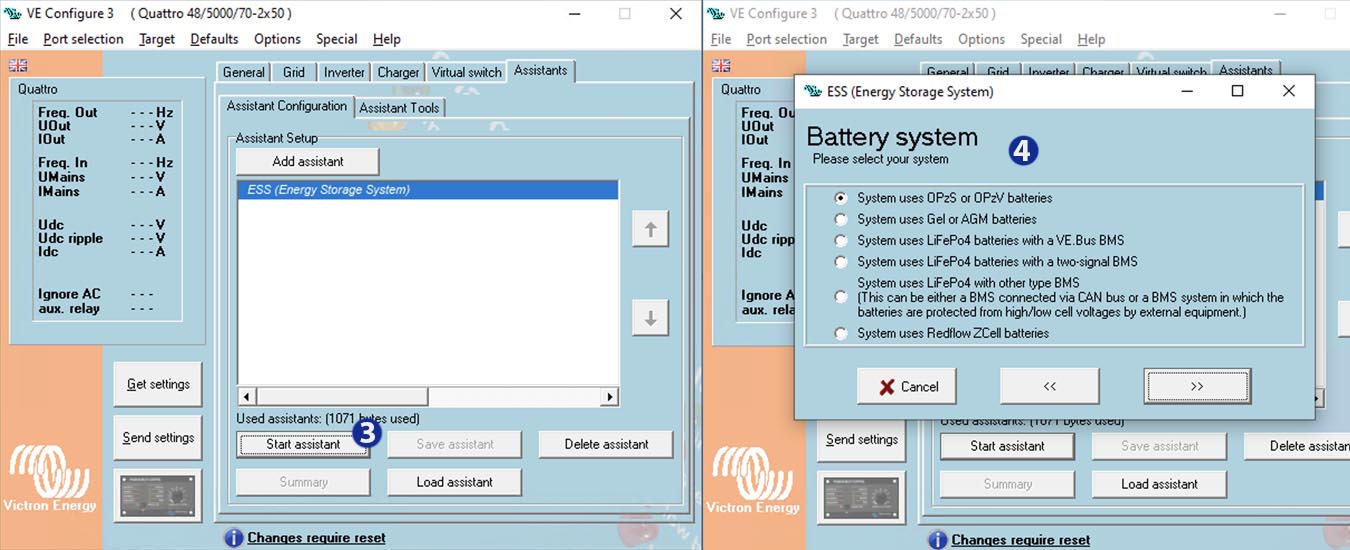The height and width of the screenshot is (550, 1350).
Task: Click Add assistant button
Action: coord(308,161)
